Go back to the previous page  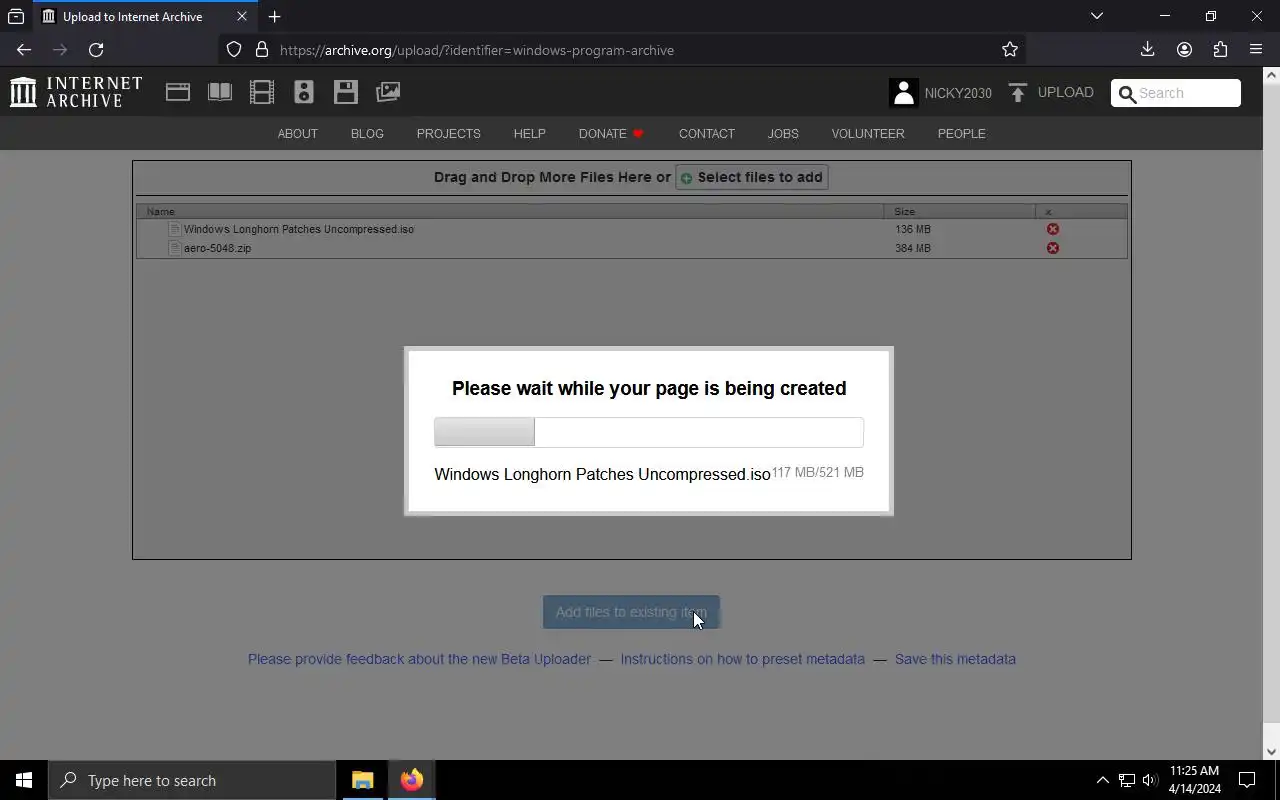[x=24, y=49]
